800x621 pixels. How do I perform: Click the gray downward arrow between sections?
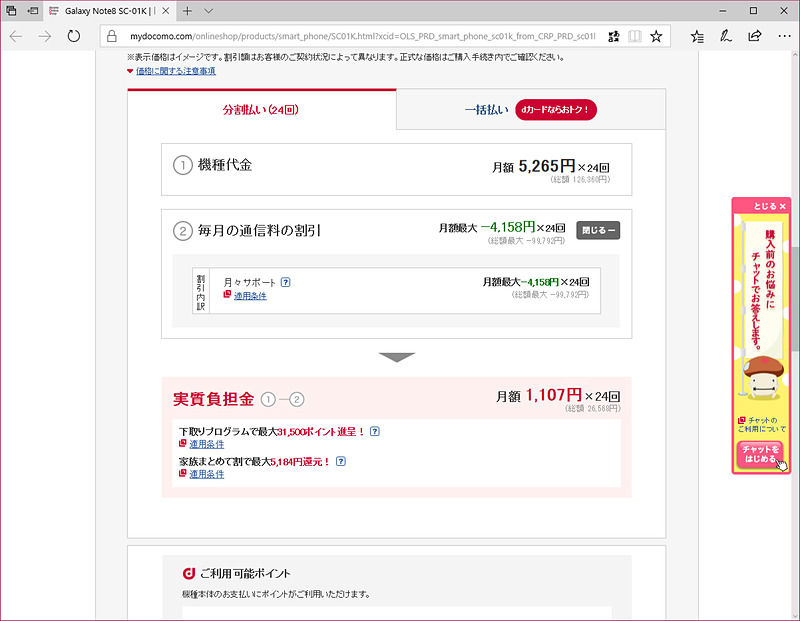click(x=398, y=356)
